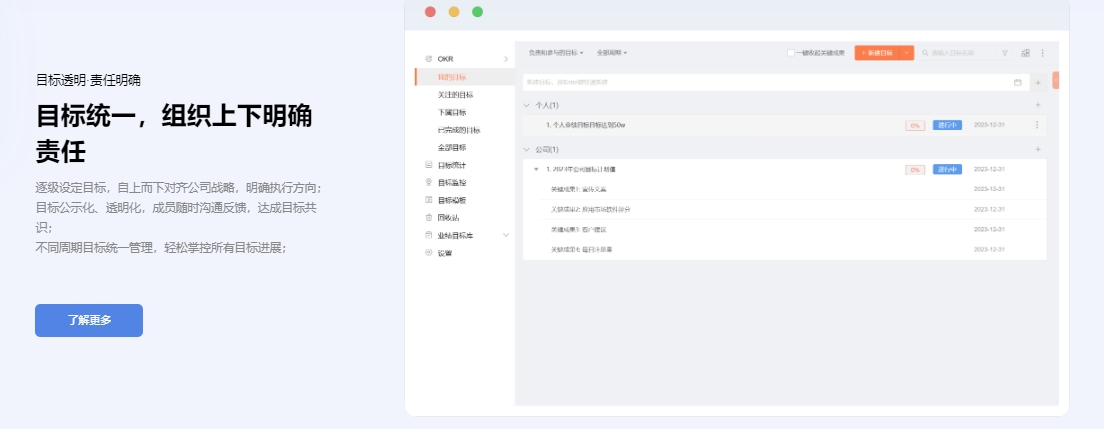The width and height of the screenshot is (1104, 429).
Task: Click the calendar icon in quick-create field
Action: tap(1018, 82)
